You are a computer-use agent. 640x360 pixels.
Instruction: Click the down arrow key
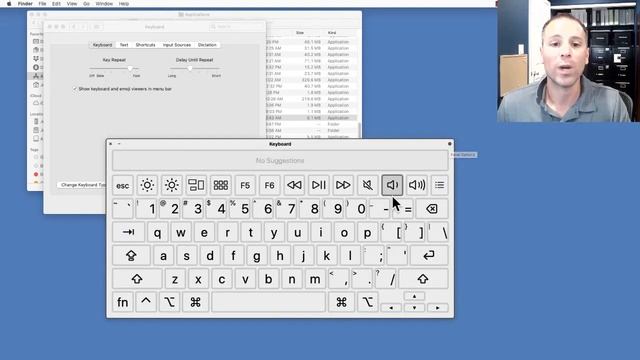(x=414, y=308)
